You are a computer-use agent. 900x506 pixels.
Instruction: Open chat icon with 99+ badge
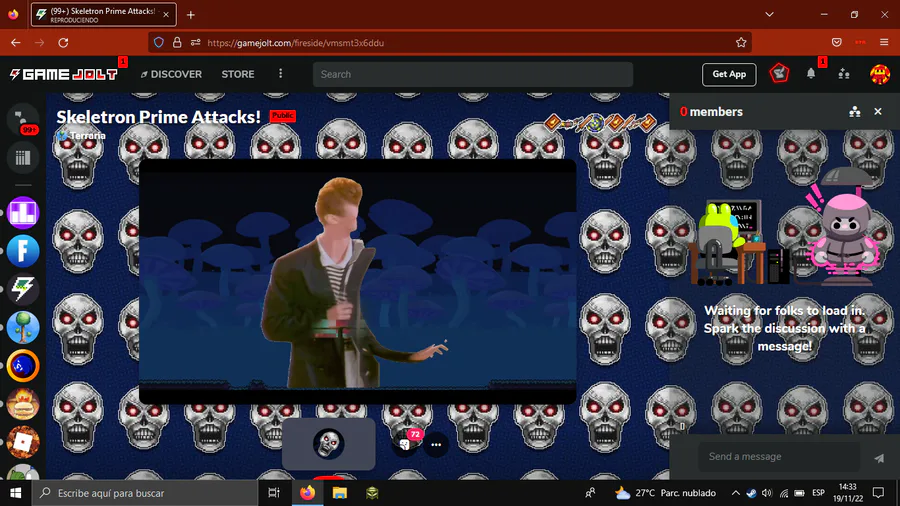click(23, 119)
